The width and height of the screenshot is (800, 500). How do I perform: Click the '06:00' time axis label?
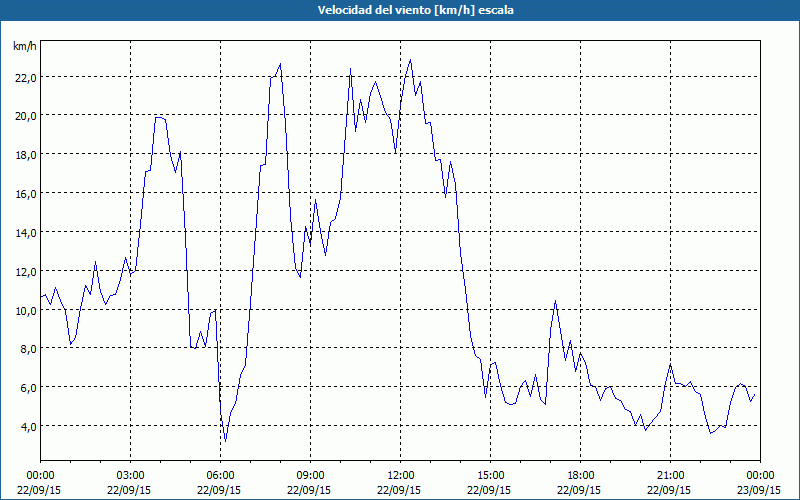[220, 476]
